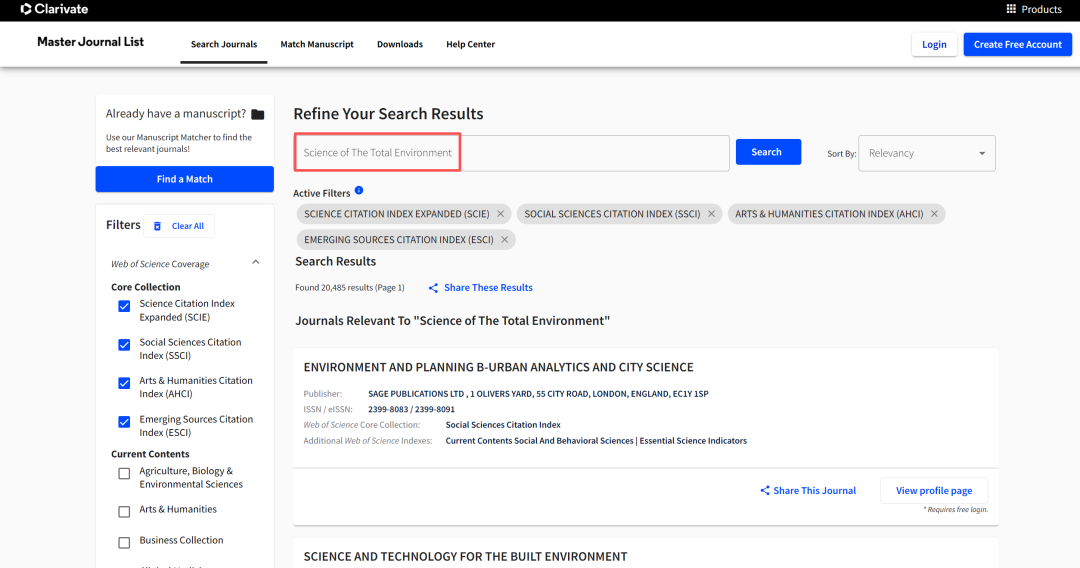Click the share icon for this journal
The width and height of the screenshot is (1080, 568).
pos(765,491)
